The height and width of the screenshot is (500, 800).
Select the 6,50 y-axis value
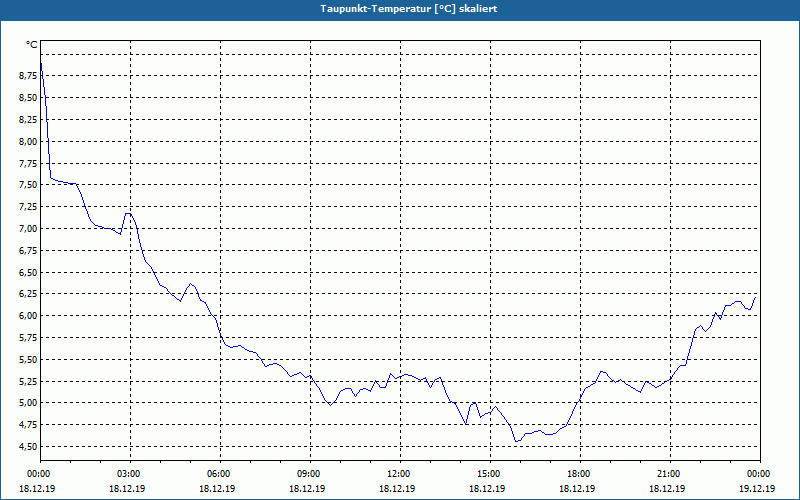(x=28, y=272)
